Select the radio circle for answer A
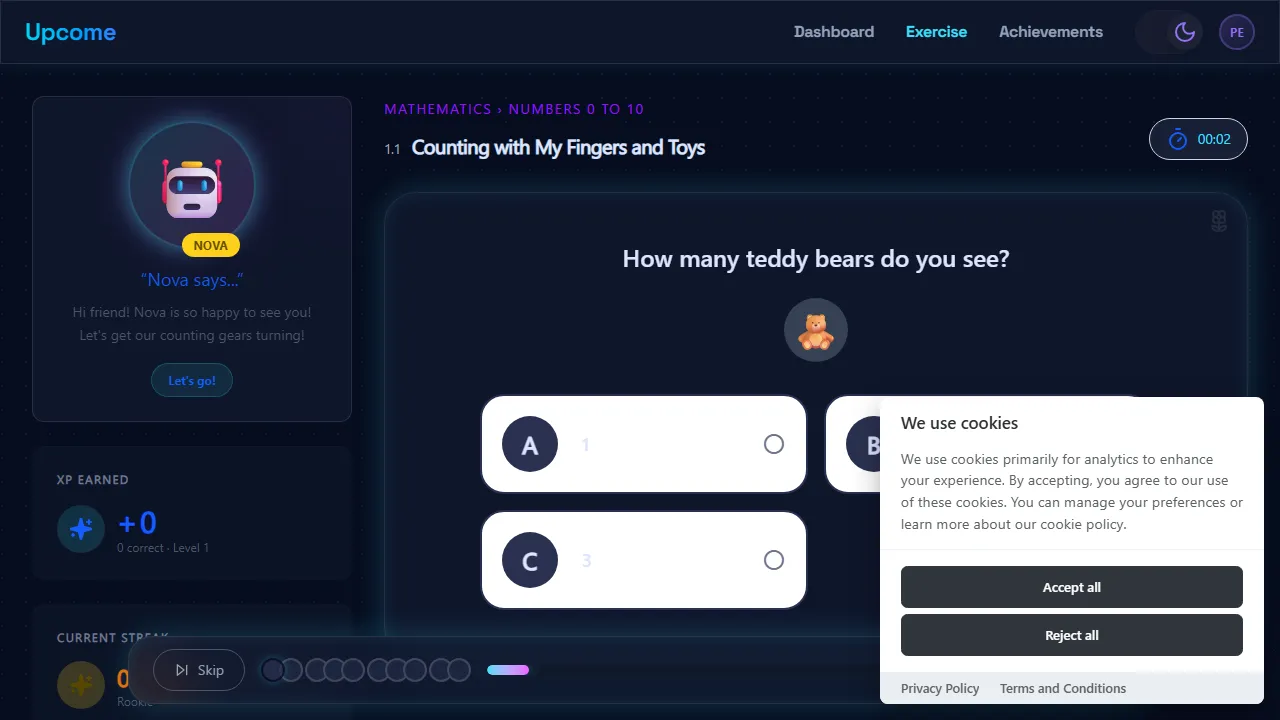This screenshot has height=720, width=1280. pos(774,444)
